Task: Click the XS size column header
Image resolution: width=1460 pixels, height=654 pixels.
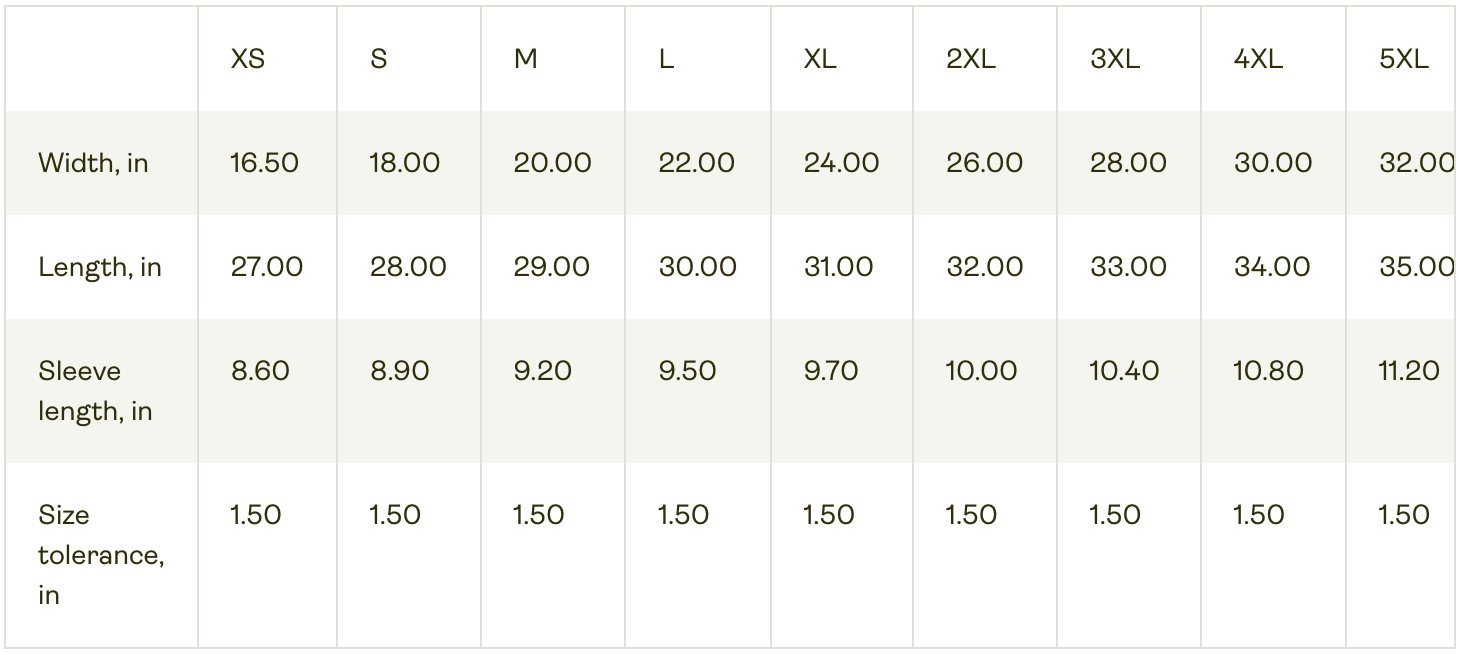Action: point(248,59)
